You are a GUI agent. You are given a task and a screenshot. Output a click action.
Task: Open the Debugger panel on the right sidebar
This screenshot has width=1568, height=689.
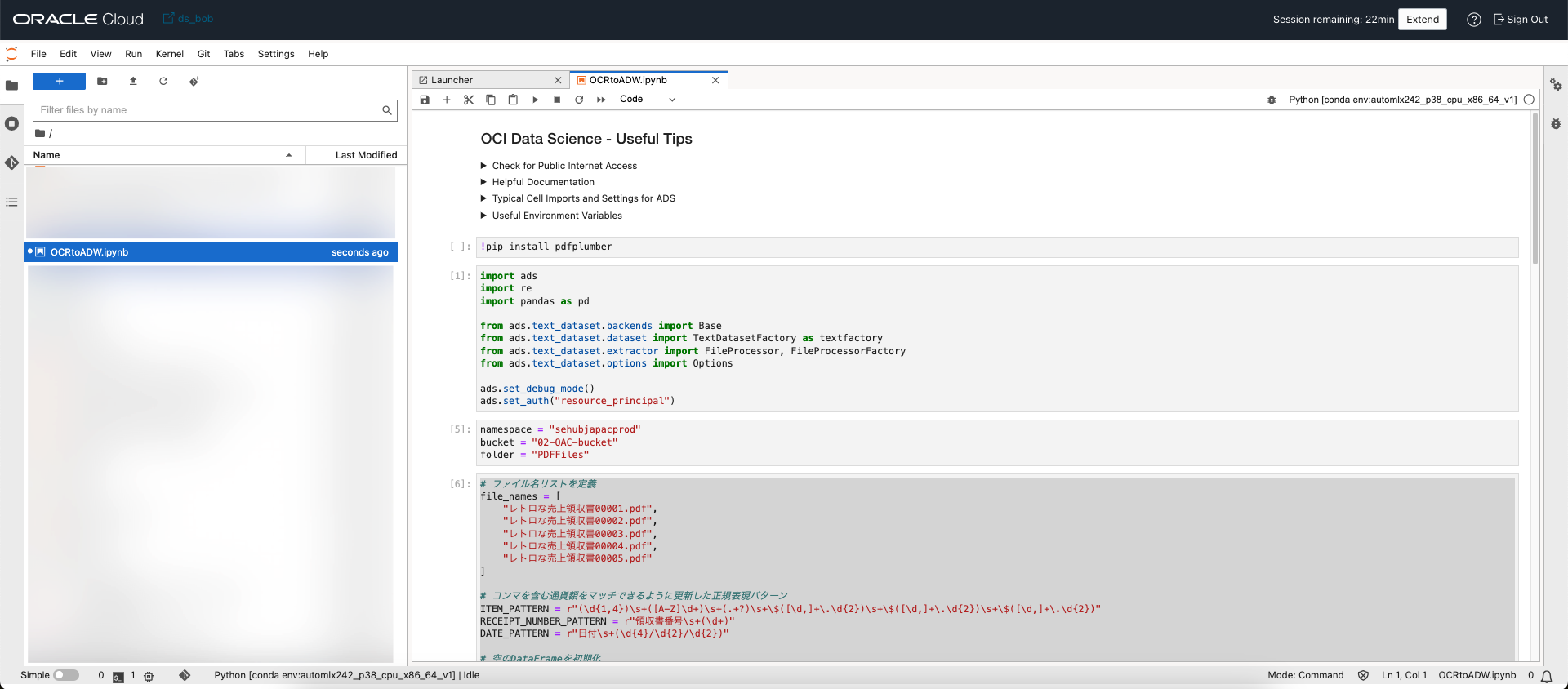[1556, 124]
